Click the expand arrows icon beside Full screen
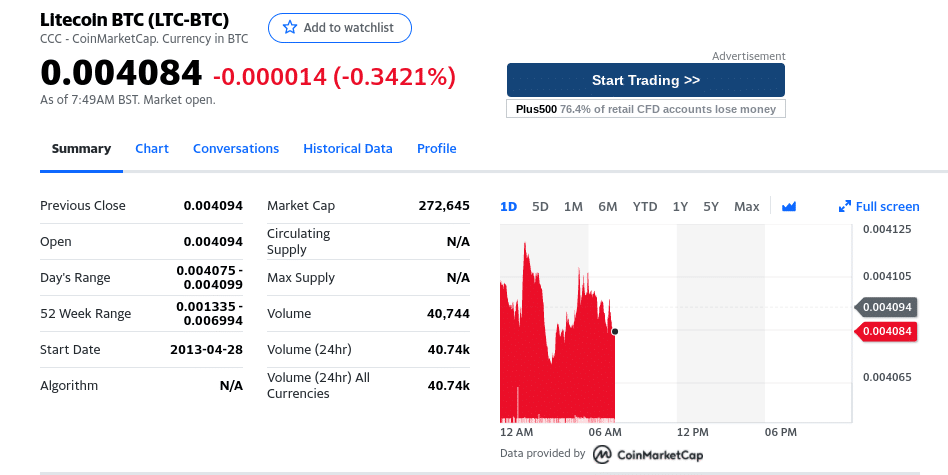The image size is (948, 475). [845, 207]
